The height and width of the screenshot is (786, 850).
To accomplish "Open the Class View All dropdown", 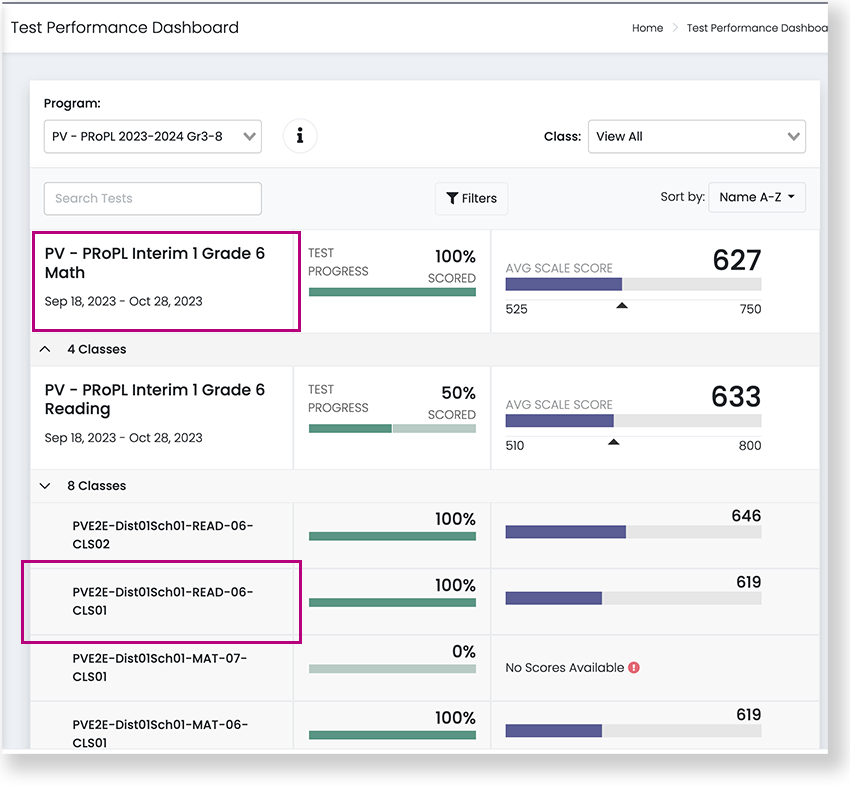I will [x=696, y=136].
